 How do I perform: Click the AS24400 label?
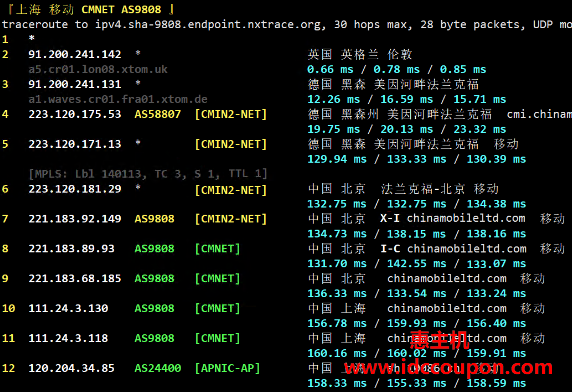[x=158, y=368]
